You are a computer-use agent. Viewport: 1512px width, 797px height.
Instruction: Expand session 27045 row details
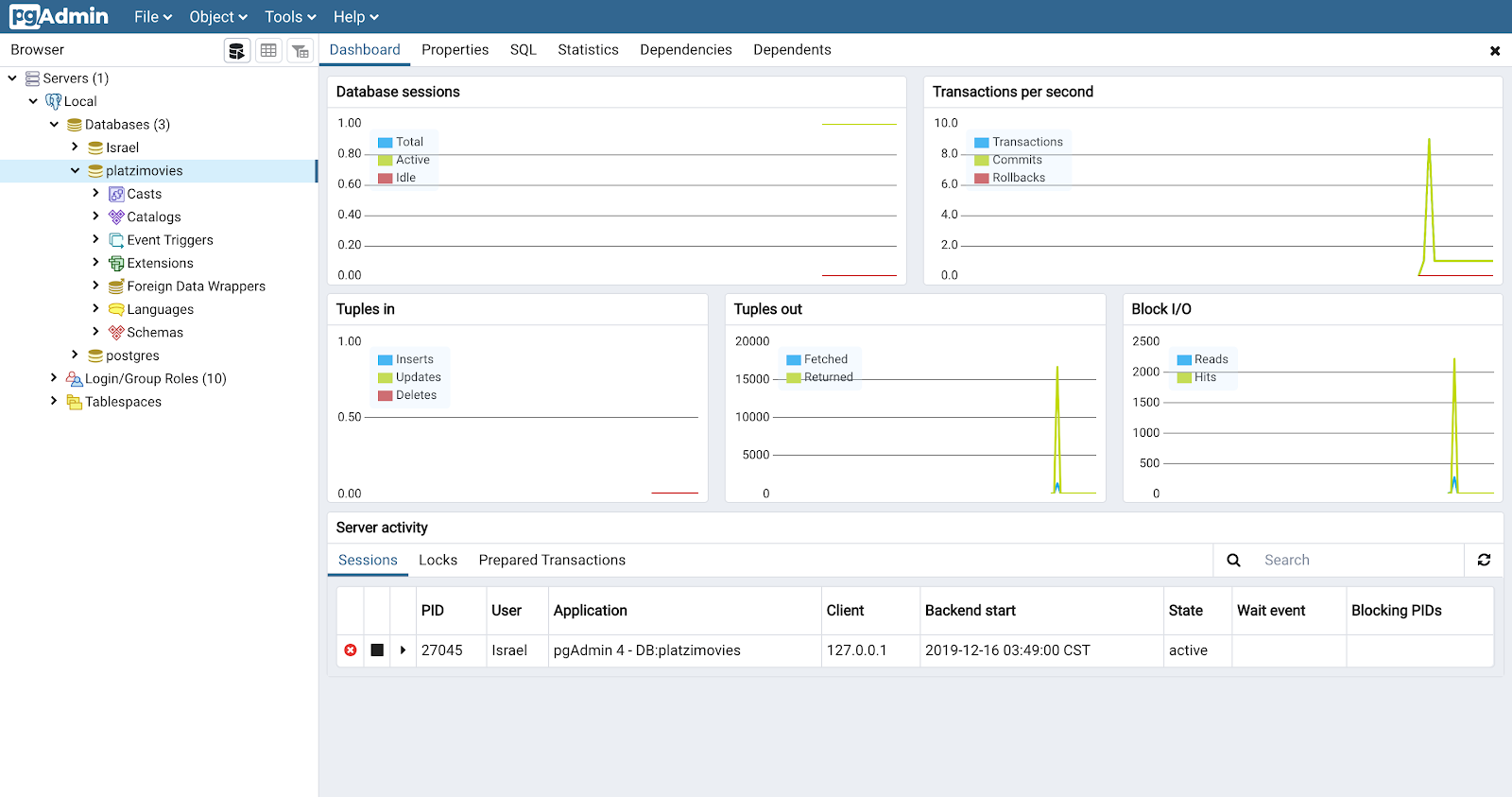403,650
